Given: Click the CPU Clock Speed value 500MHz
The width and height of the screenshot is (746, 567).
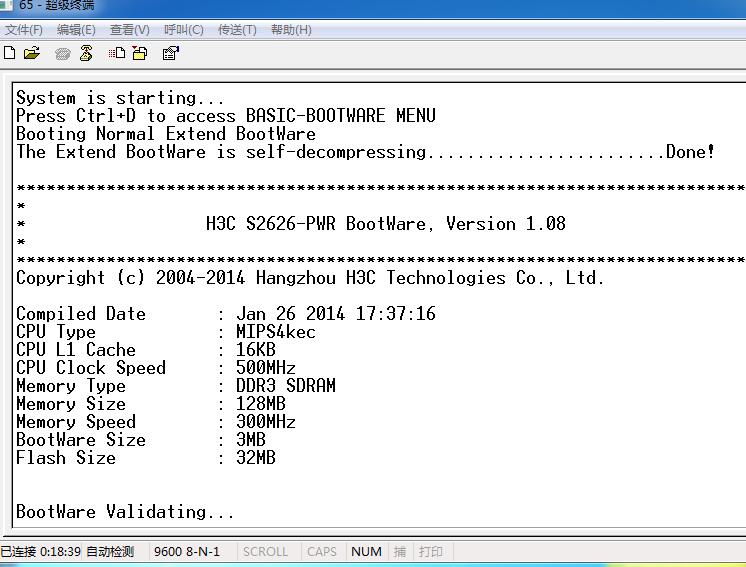Looking at the screenshot, I should [266, 368].
